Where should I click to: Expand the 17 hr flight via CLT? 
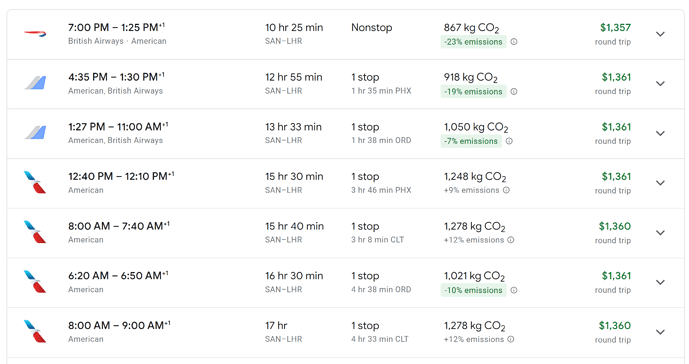pyautogui.click(x=660, y=332)
